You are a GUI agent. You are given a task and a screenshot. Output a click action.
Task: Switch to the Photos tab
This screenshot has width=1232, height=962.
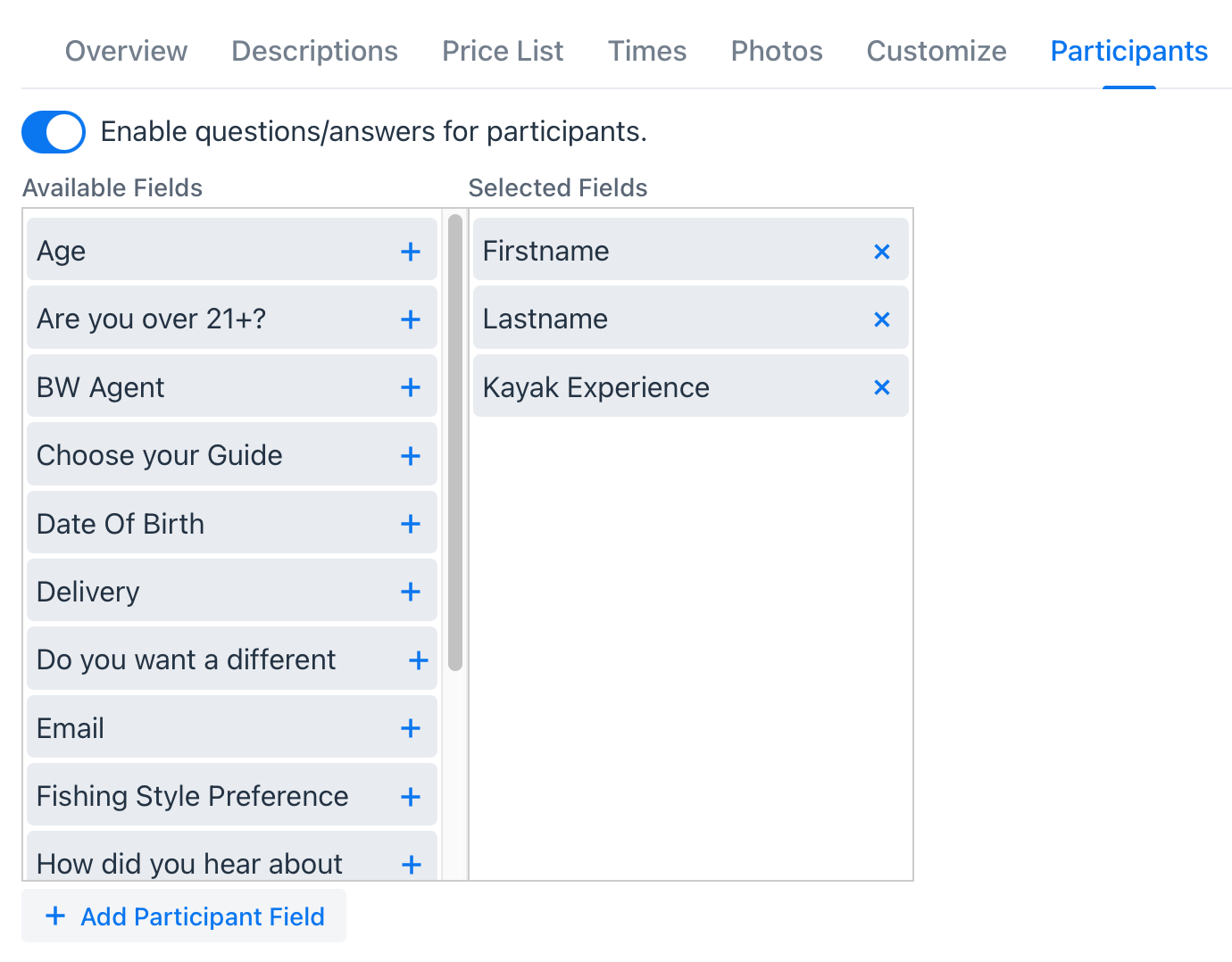pos(777,51)
